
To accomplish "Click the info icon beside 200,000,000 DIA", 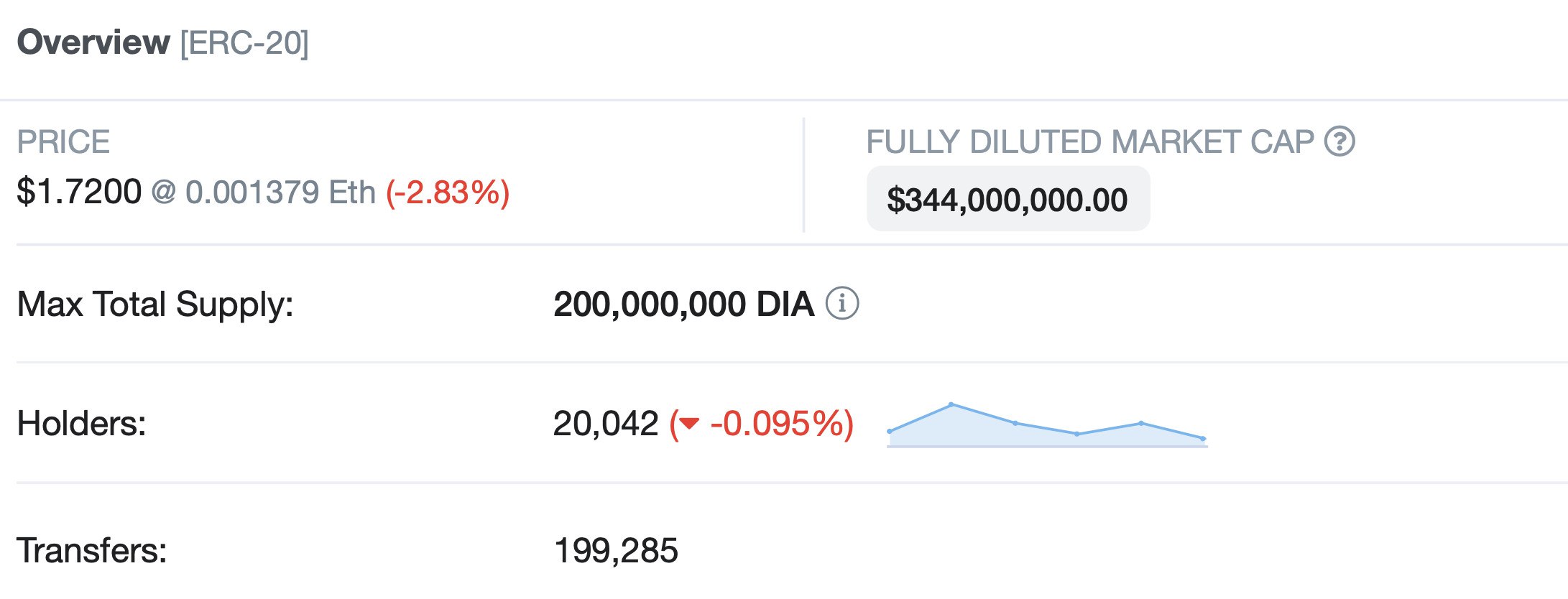I will [x=841, y=303].
